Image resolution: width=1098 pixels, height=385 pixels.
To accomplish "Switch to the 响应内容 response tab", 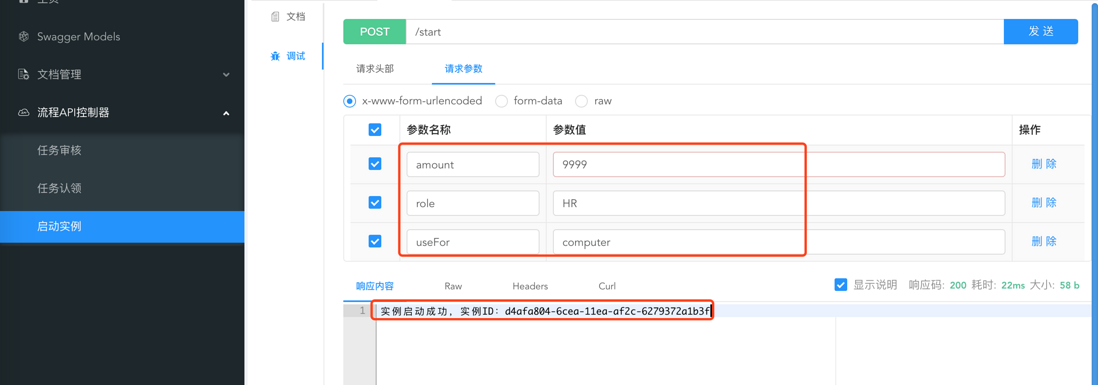I will pos(375,286).
